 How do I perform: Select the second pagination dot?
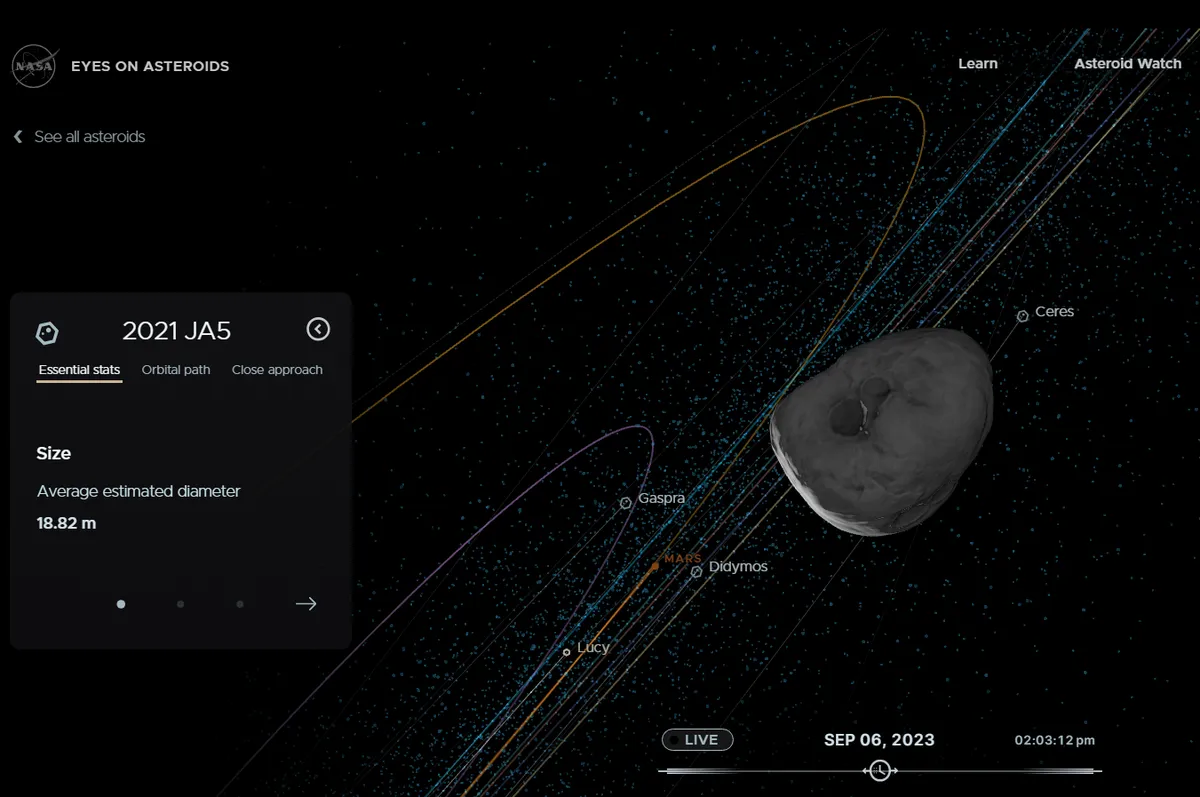pyautogui.click(x=180, y=604)
